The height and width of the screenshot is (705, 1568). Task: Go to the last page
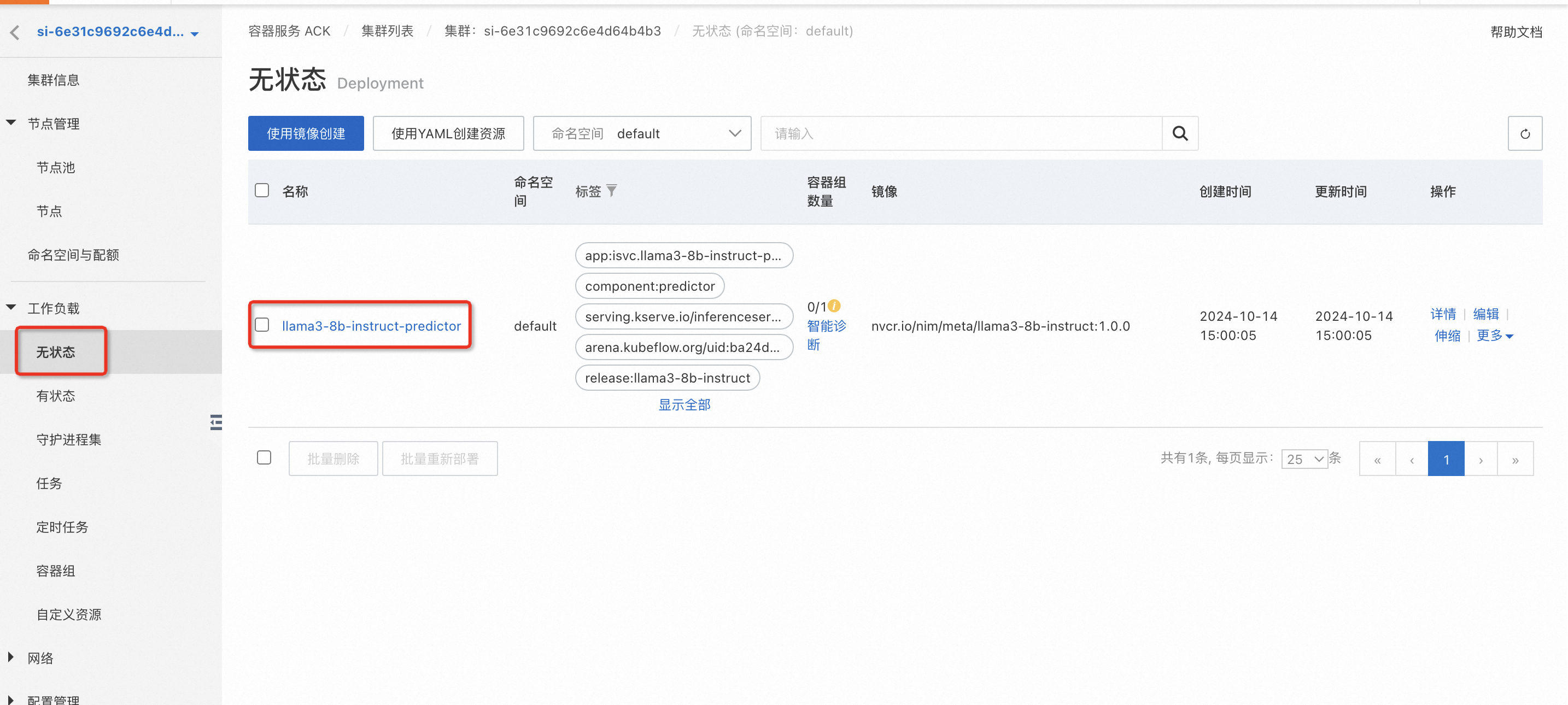[1515, 459]
